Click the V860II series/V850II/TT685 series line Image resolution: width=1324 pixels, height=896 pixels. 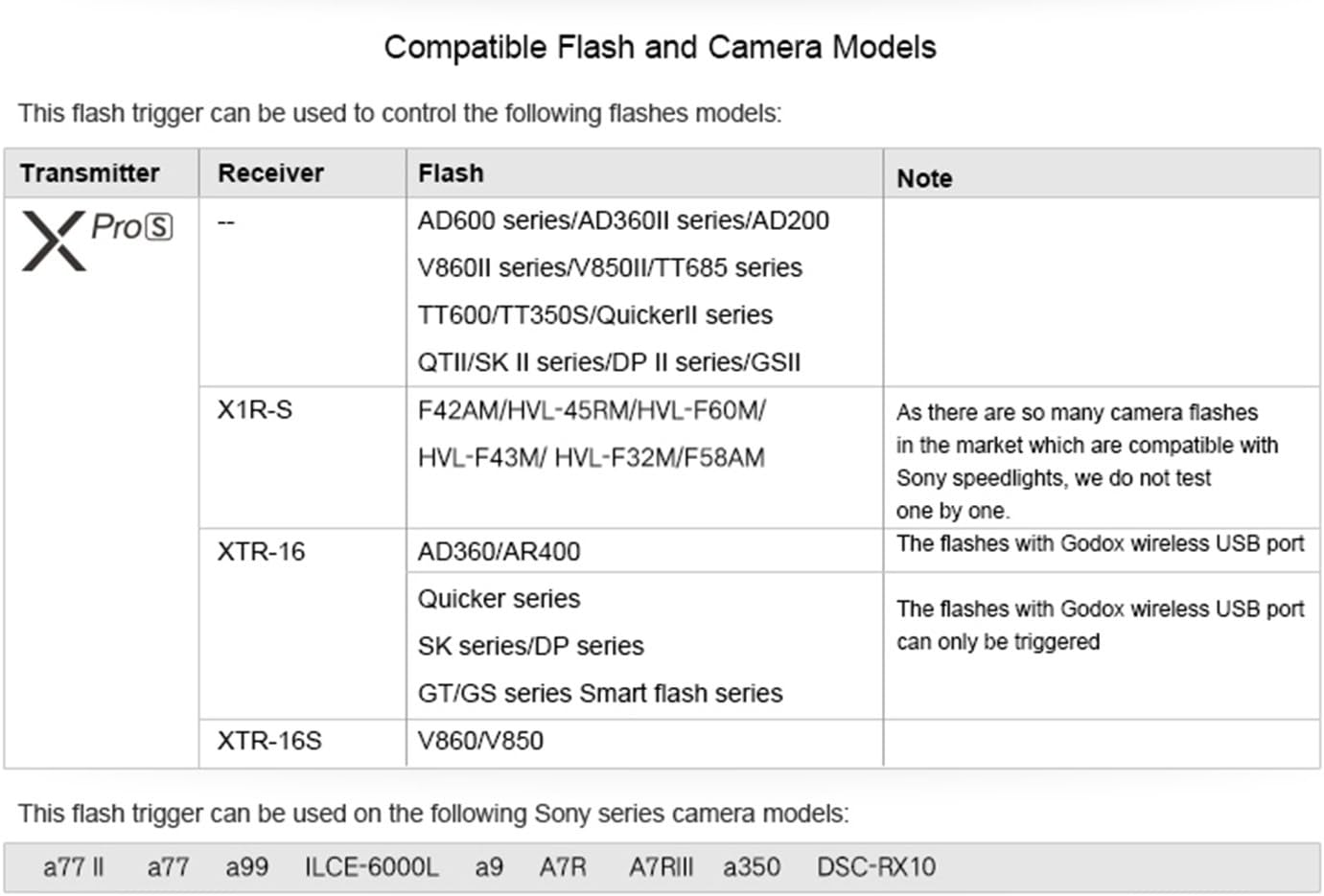click(610, 267)
